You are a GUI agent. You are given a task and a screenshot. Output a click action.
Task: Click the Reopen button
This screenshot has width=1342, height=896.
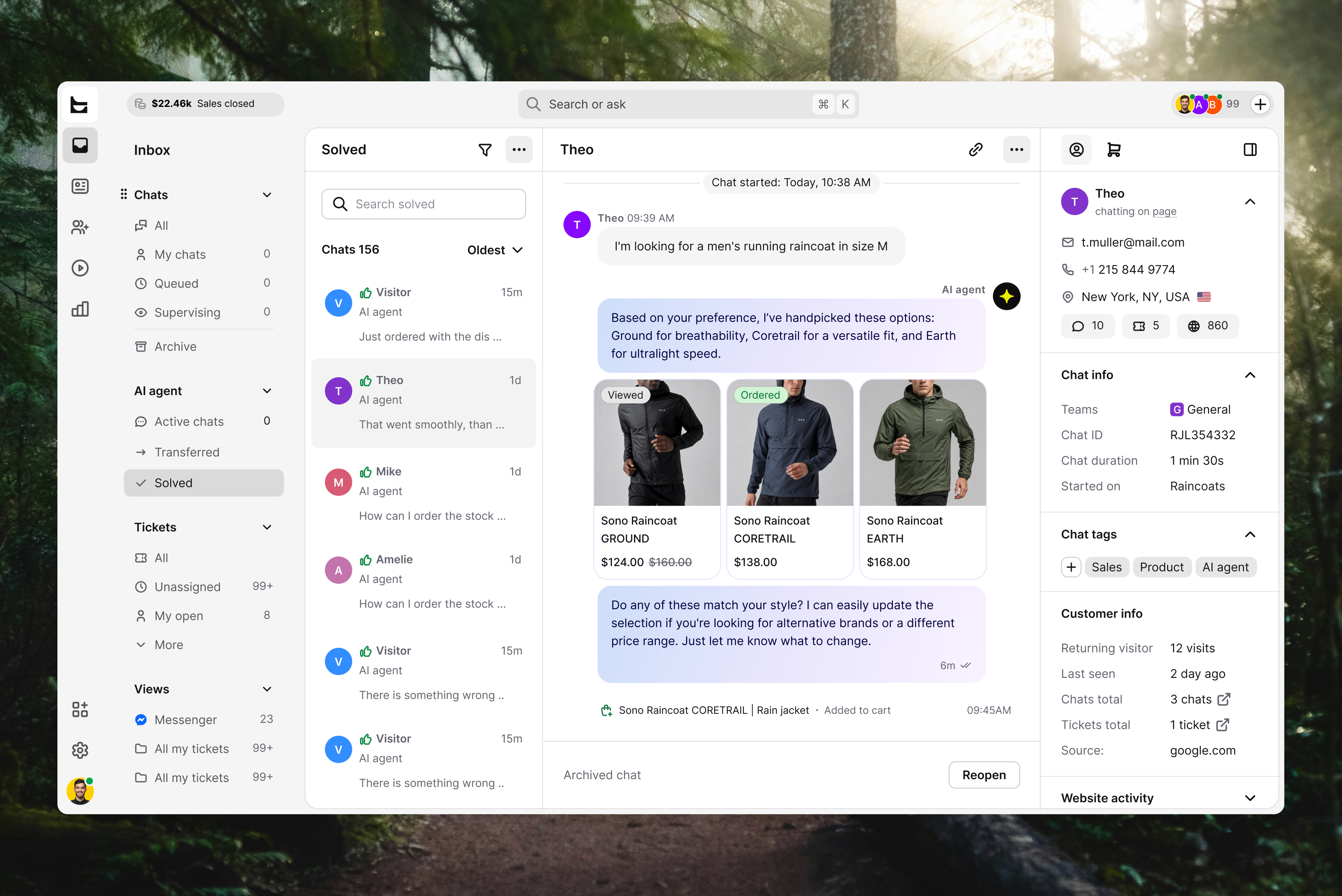(984, 775)
